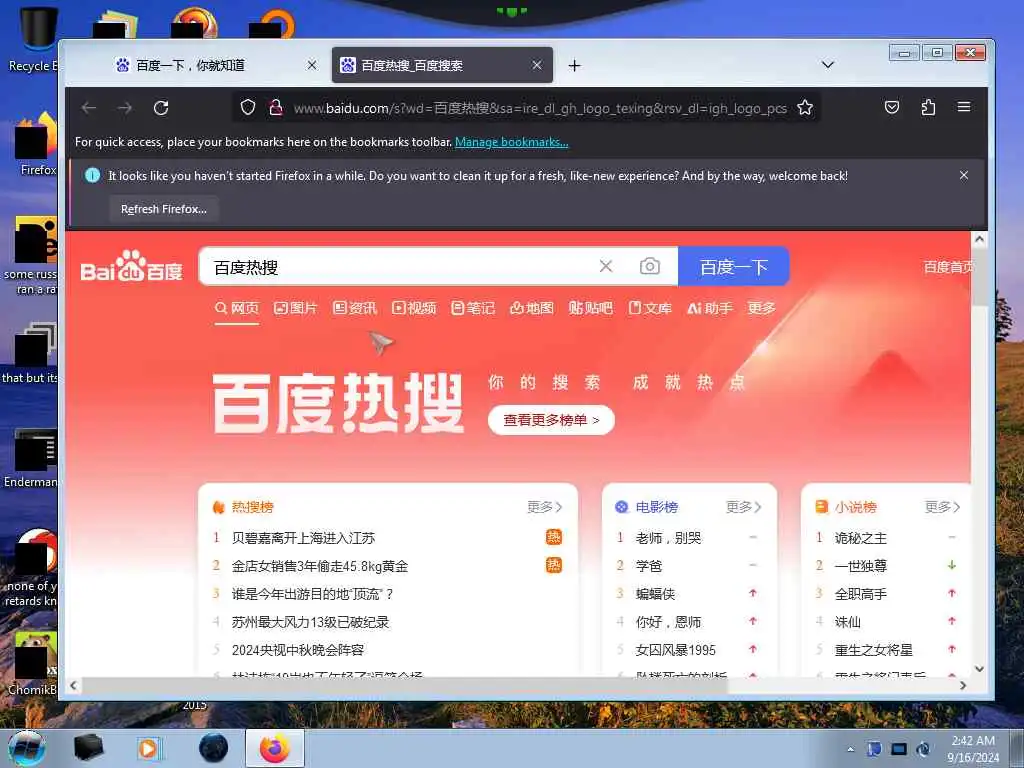Expand 更多 in the 小说榜 card
Viewport: 1024px width, 768px height.
[x=942, y=507]
